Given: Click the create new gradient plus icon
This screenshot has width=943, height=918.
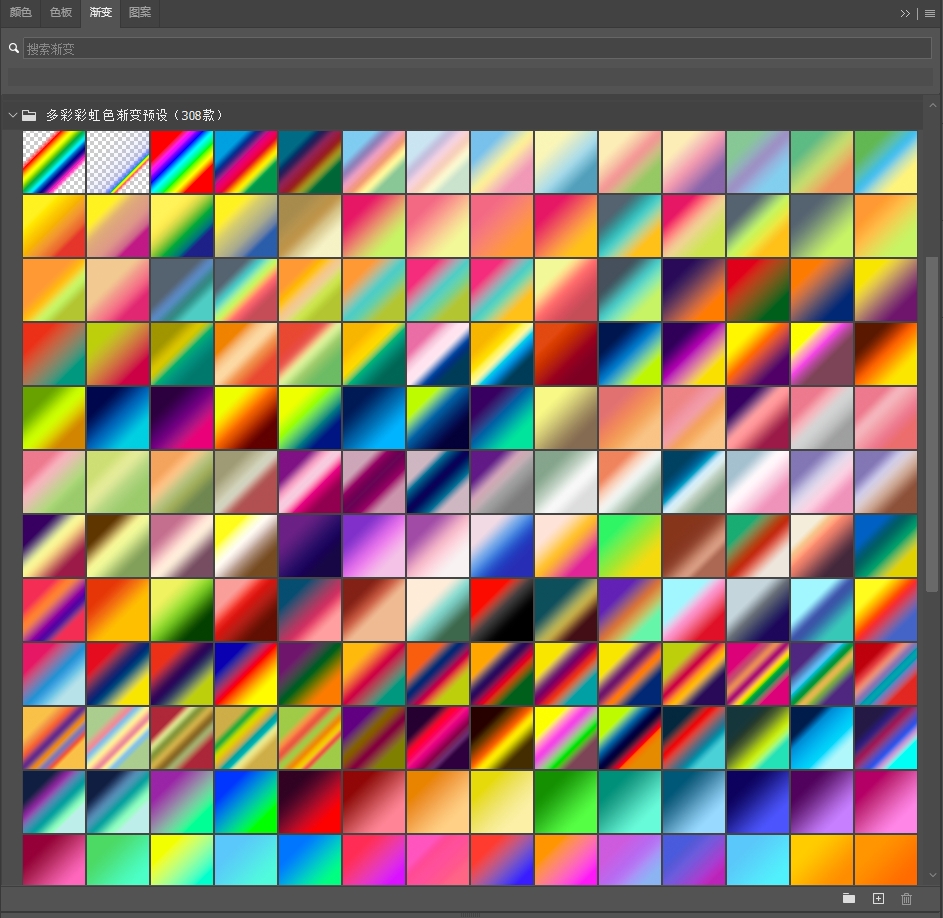Looking at the screenshot, I should [878, 899].
